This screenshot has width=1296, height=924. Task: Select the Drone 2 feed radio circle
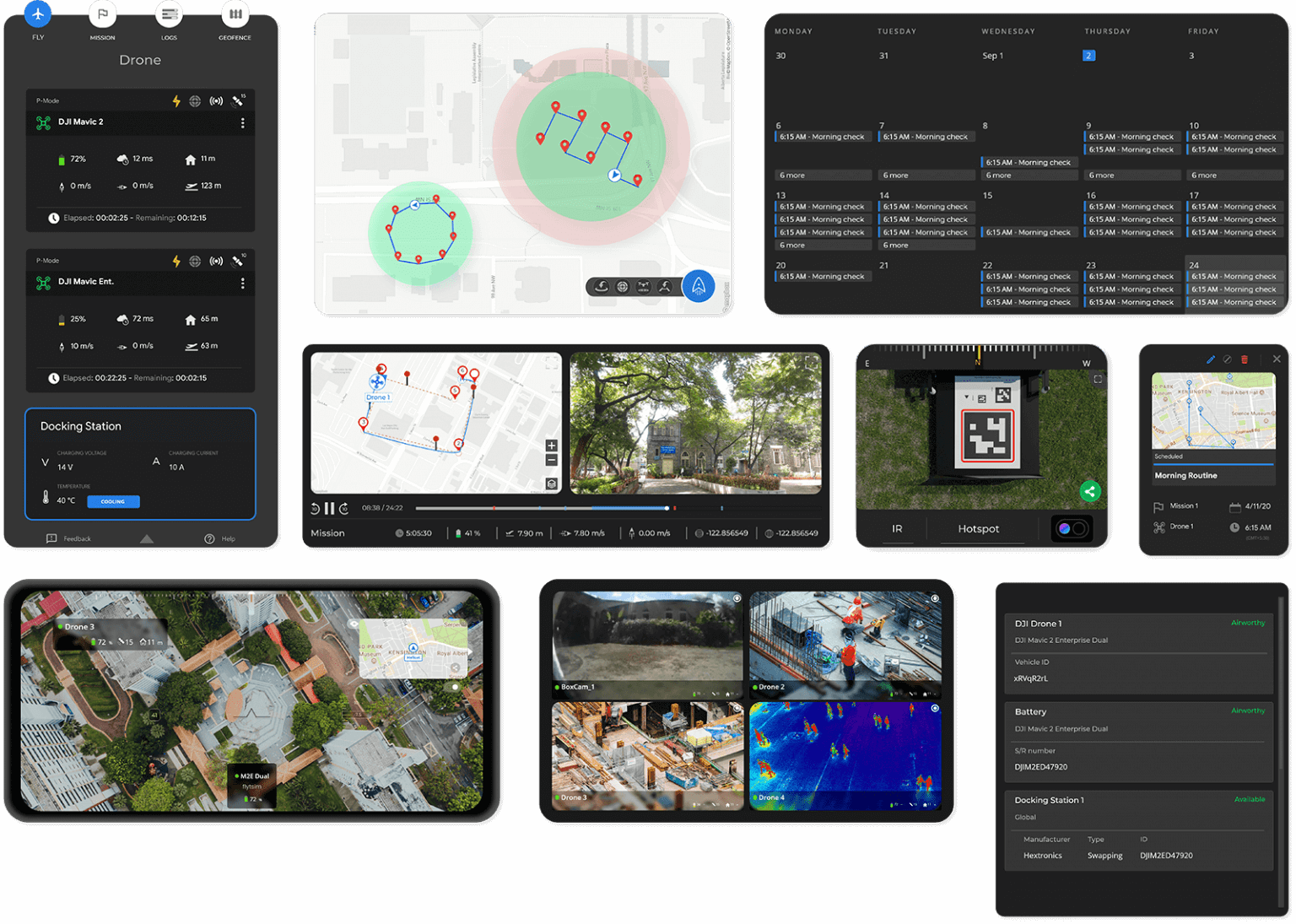pos(935,598)
